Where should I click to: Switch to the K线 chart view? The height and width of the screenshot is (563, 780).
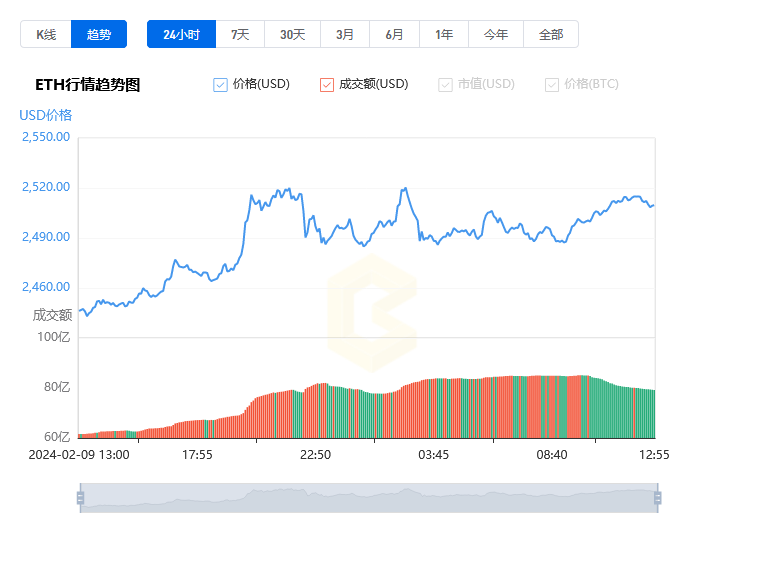point(46,34)
